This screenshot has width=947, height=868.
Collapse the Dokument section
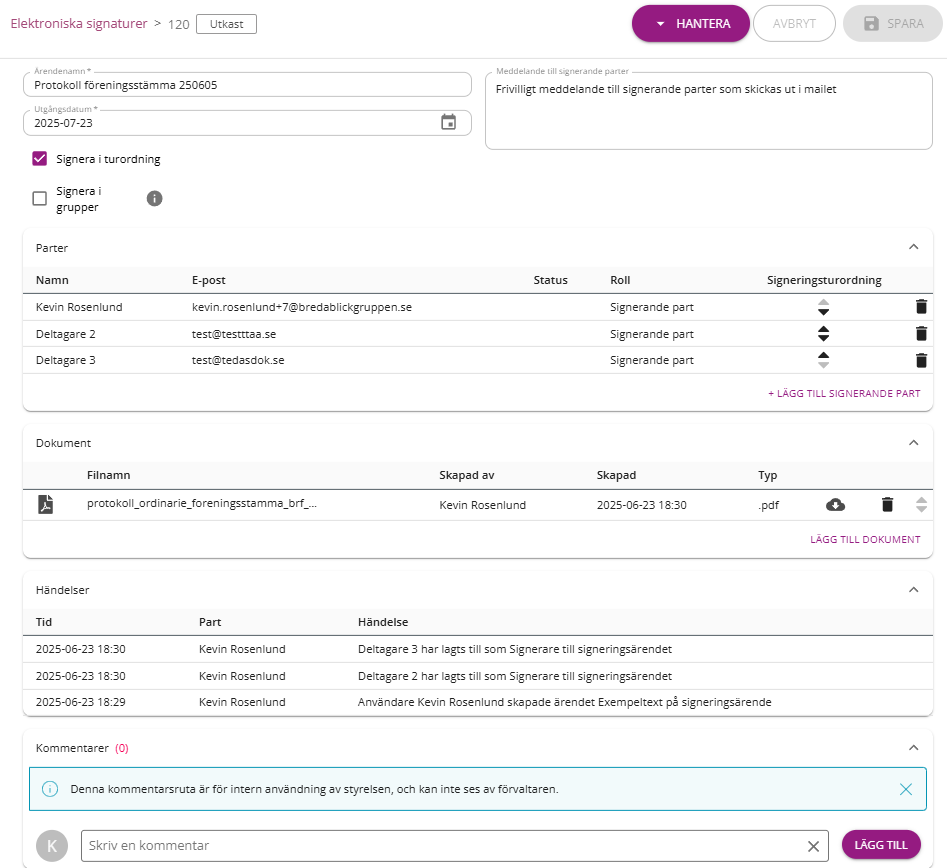(x=913, y=443)
